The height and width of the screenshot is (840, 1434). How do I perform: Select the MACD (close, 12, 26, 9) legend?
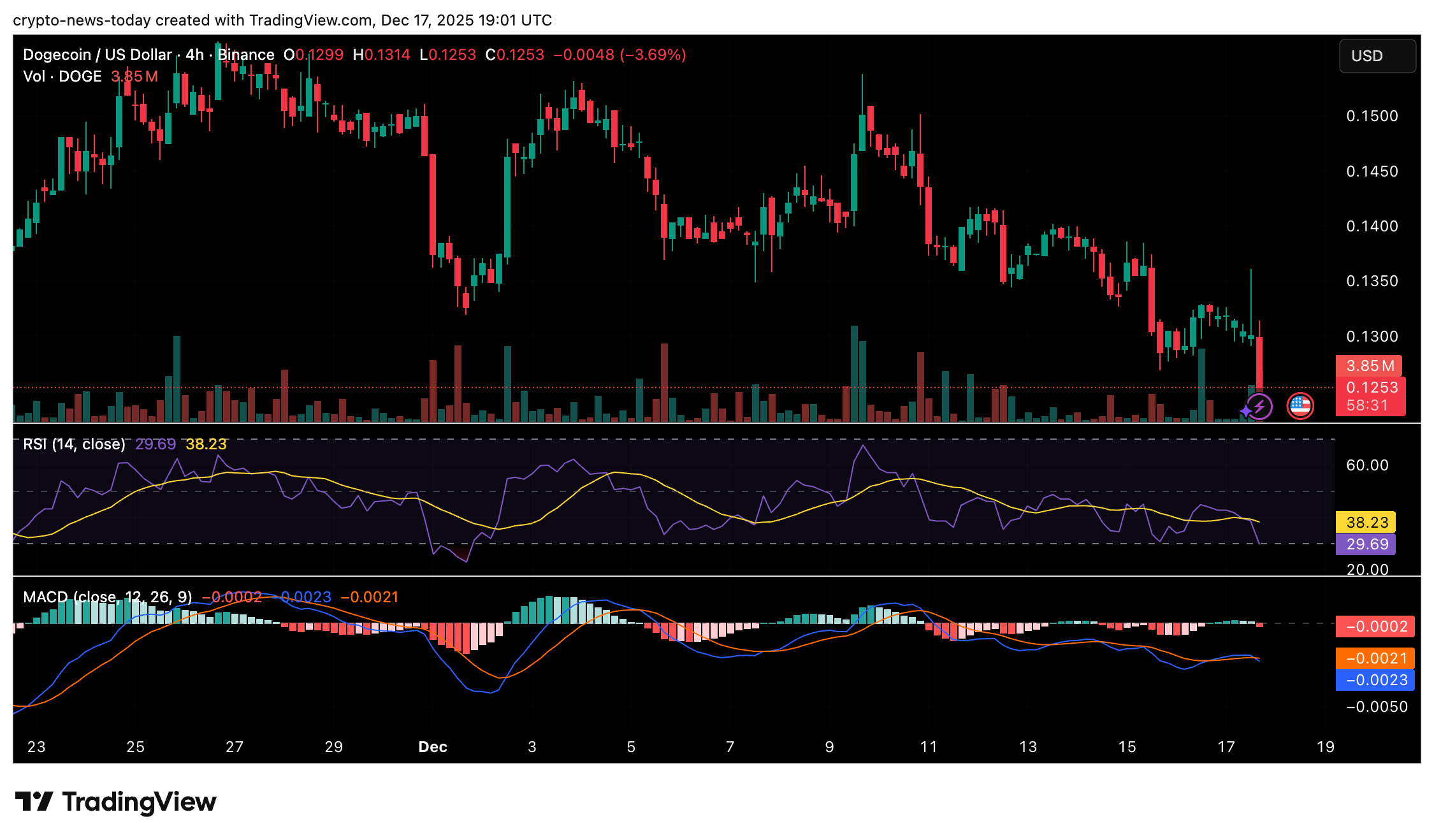coord(107,597)
